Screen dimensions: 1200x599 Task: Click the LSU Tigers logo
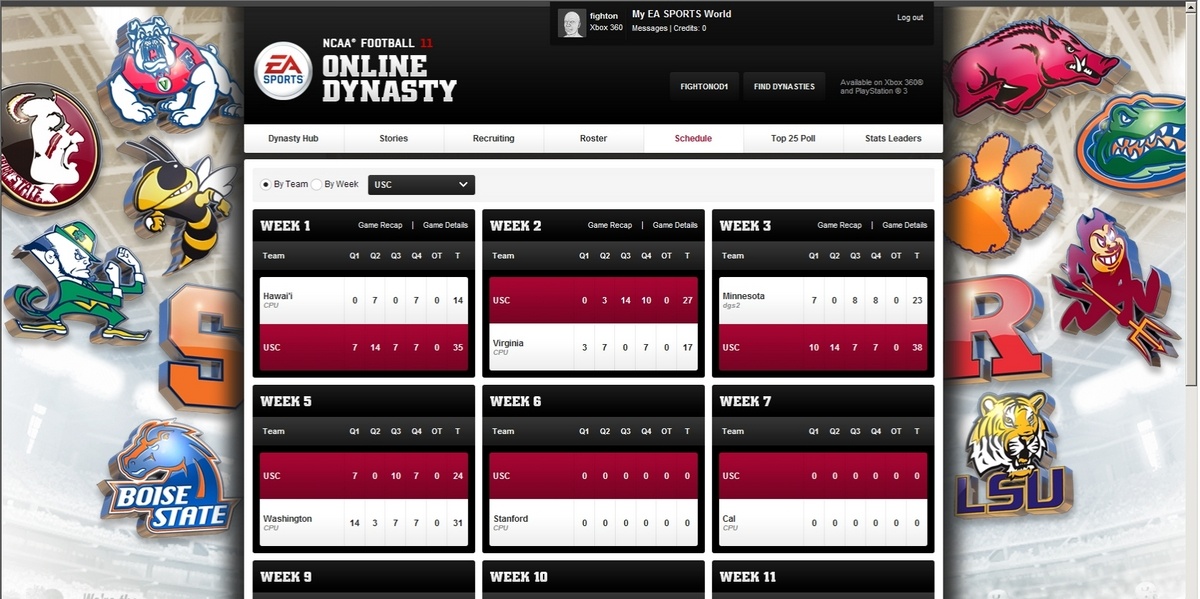(x=1012, y=455)
